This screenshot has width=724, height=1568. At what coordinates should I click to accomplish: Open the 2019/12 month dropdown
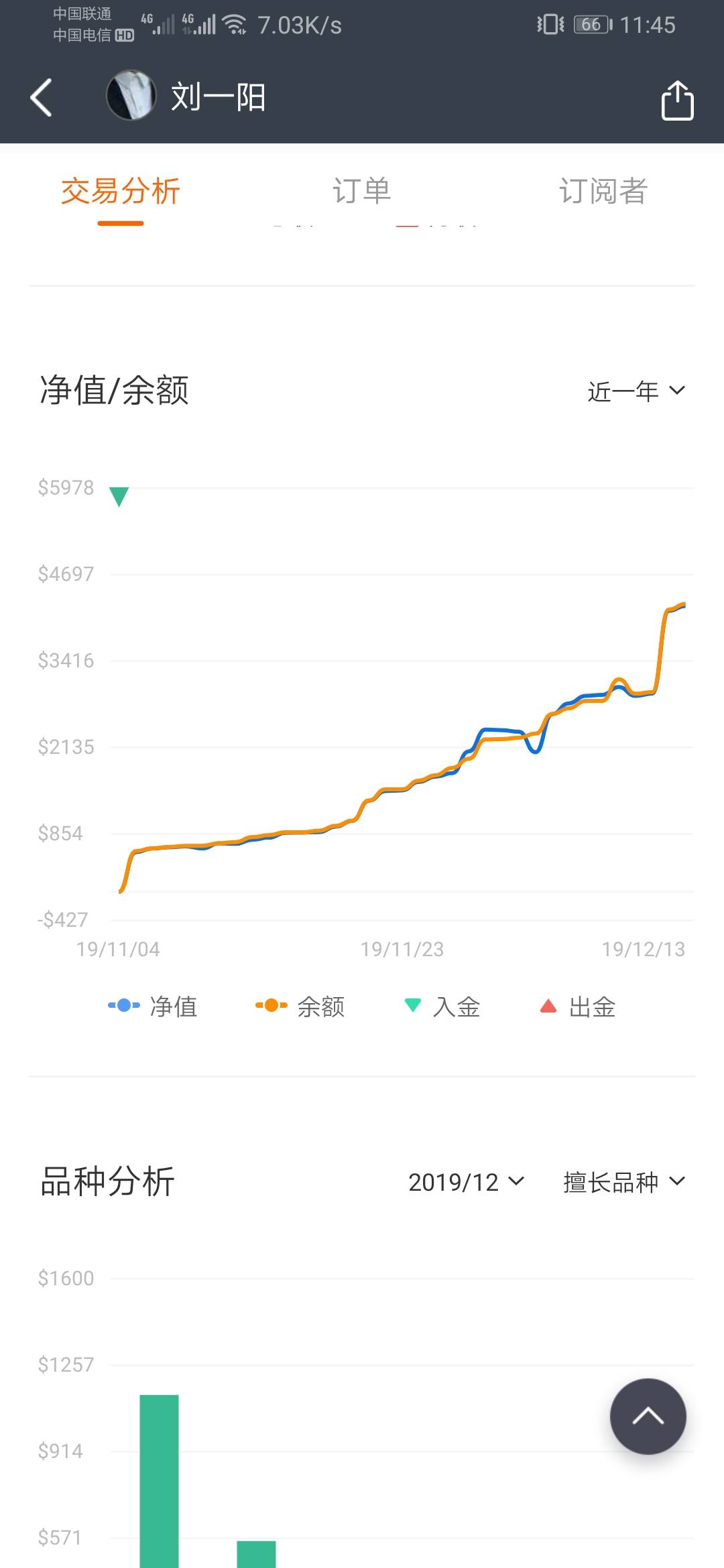(466, 1182)
